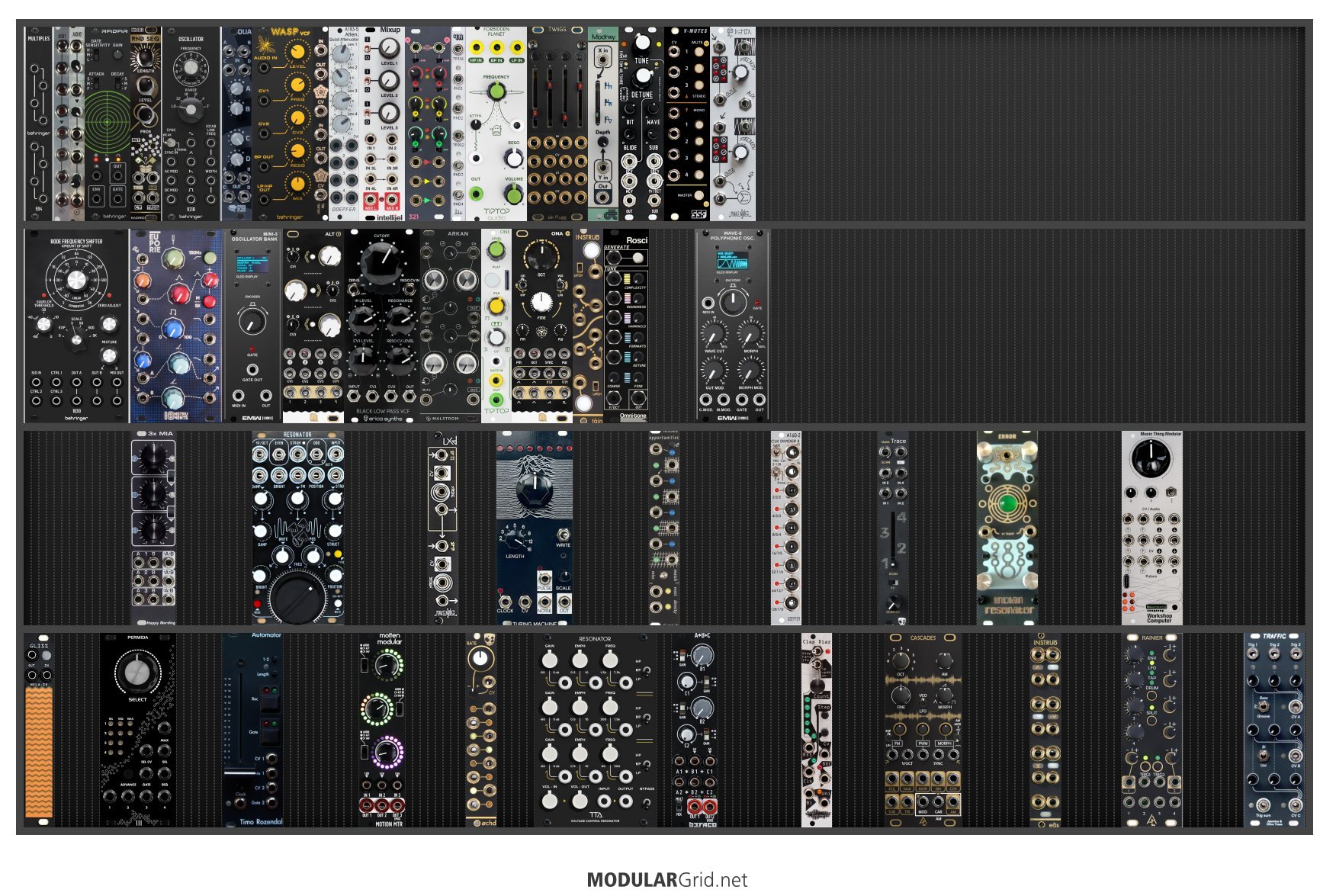This screenshot has height=896, width=1336.
Task: Select the Bode Frequency Shifter module
Action: (x=77, y=326)
